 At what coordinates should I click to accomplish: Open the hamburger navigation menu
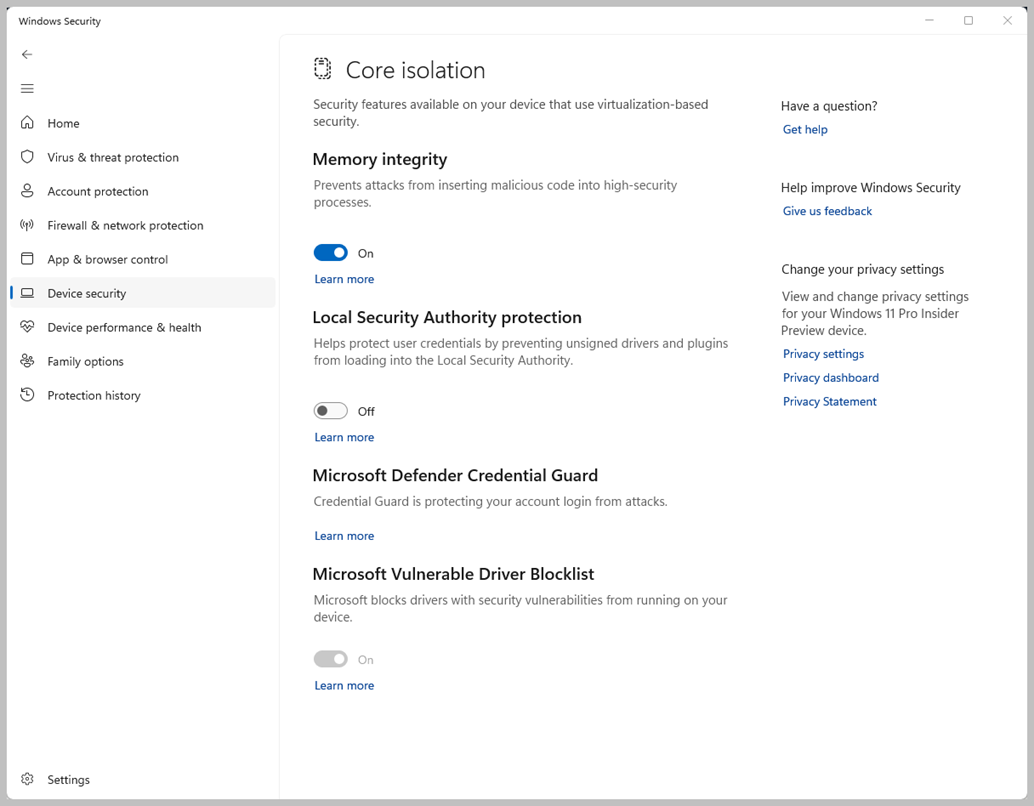(x=27, y=89)
